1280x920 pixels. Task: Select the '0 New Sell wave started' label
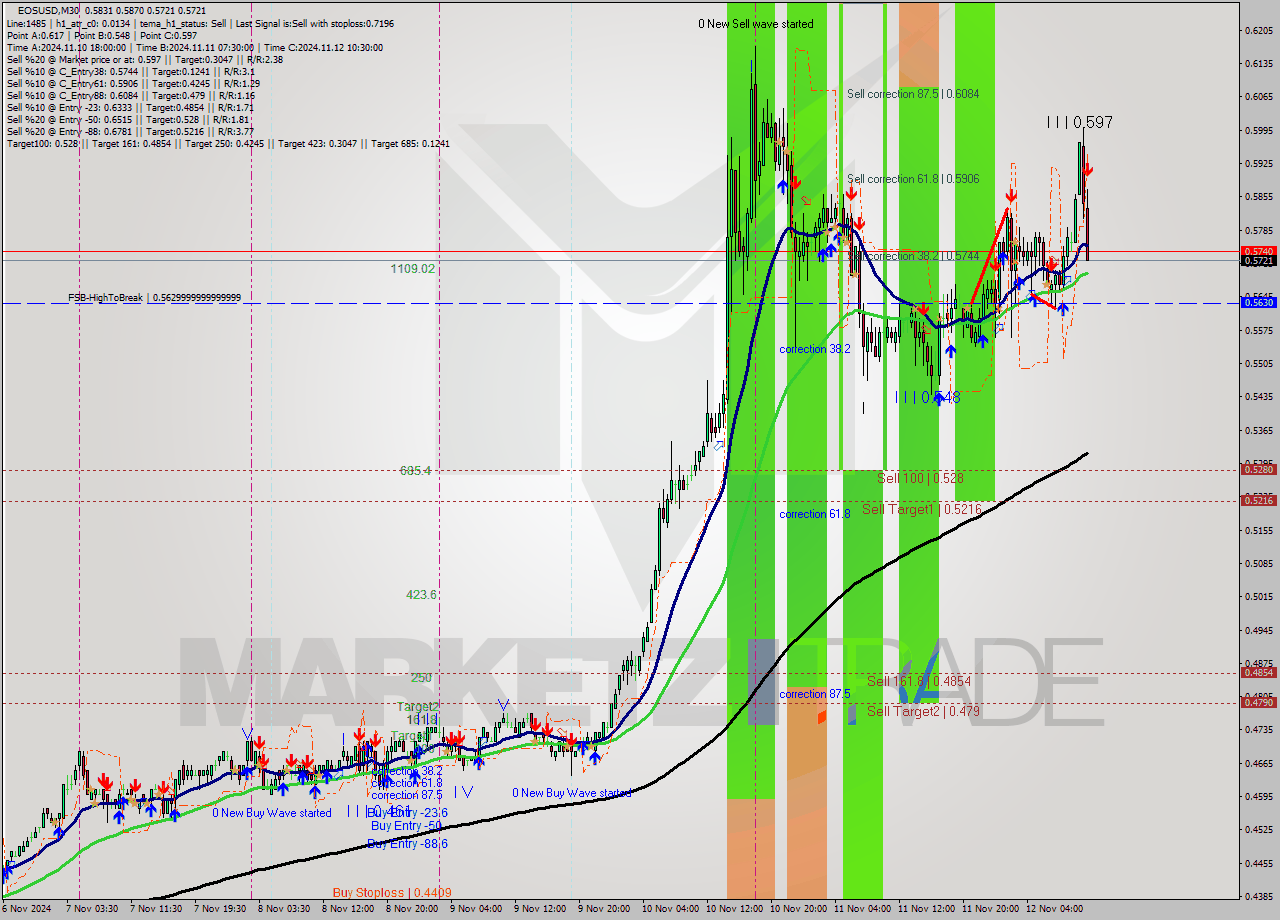coord(756,24)
